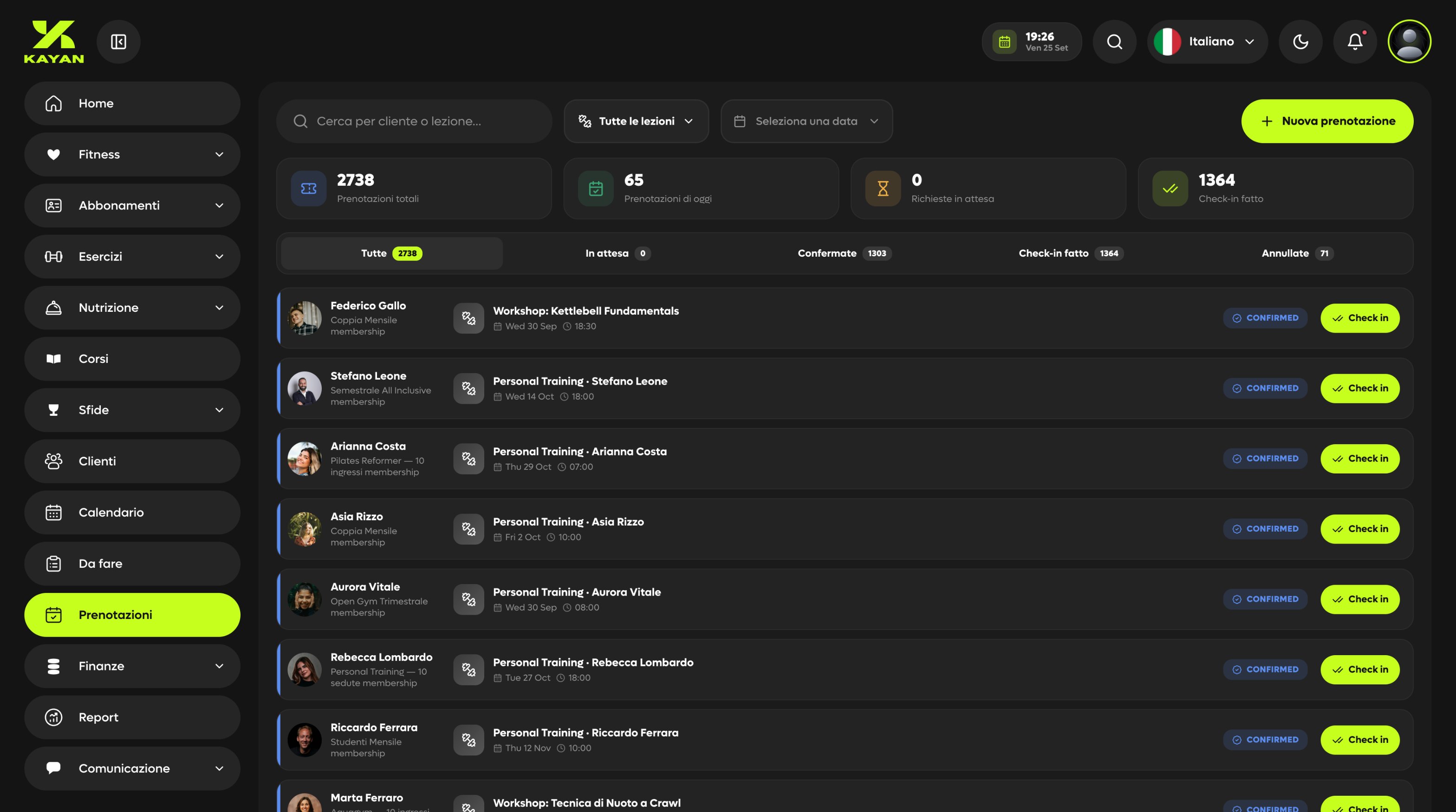This screenshot has height=812, width=1456.
Task: Expand the Esercizi sidebar section
Action: [x=132, y=257]
